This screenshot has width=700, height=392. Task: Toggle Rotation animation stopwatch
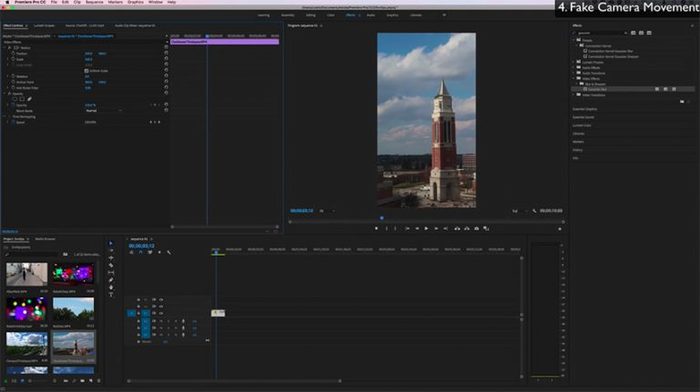coord(13,76)
